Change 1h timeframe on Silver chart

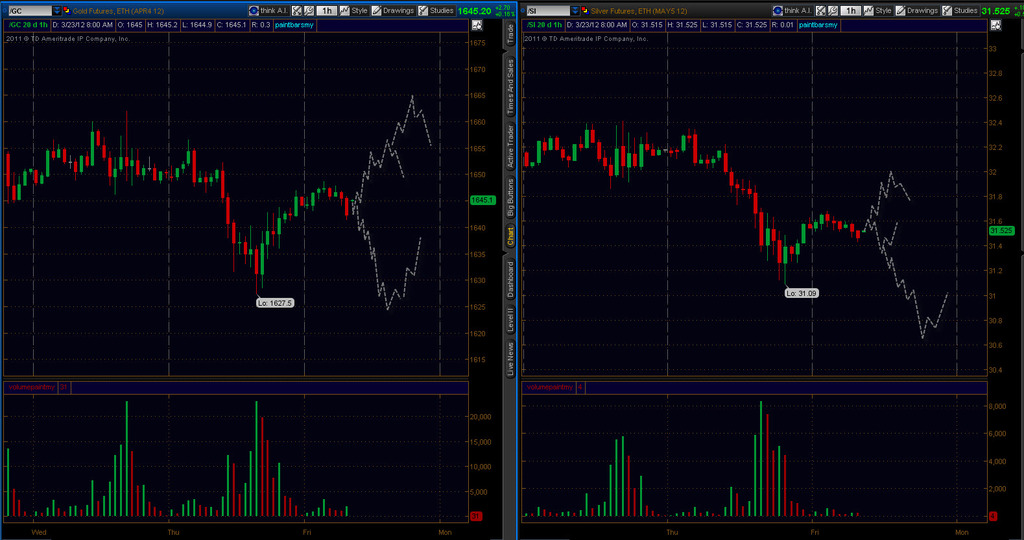point(850,10)
